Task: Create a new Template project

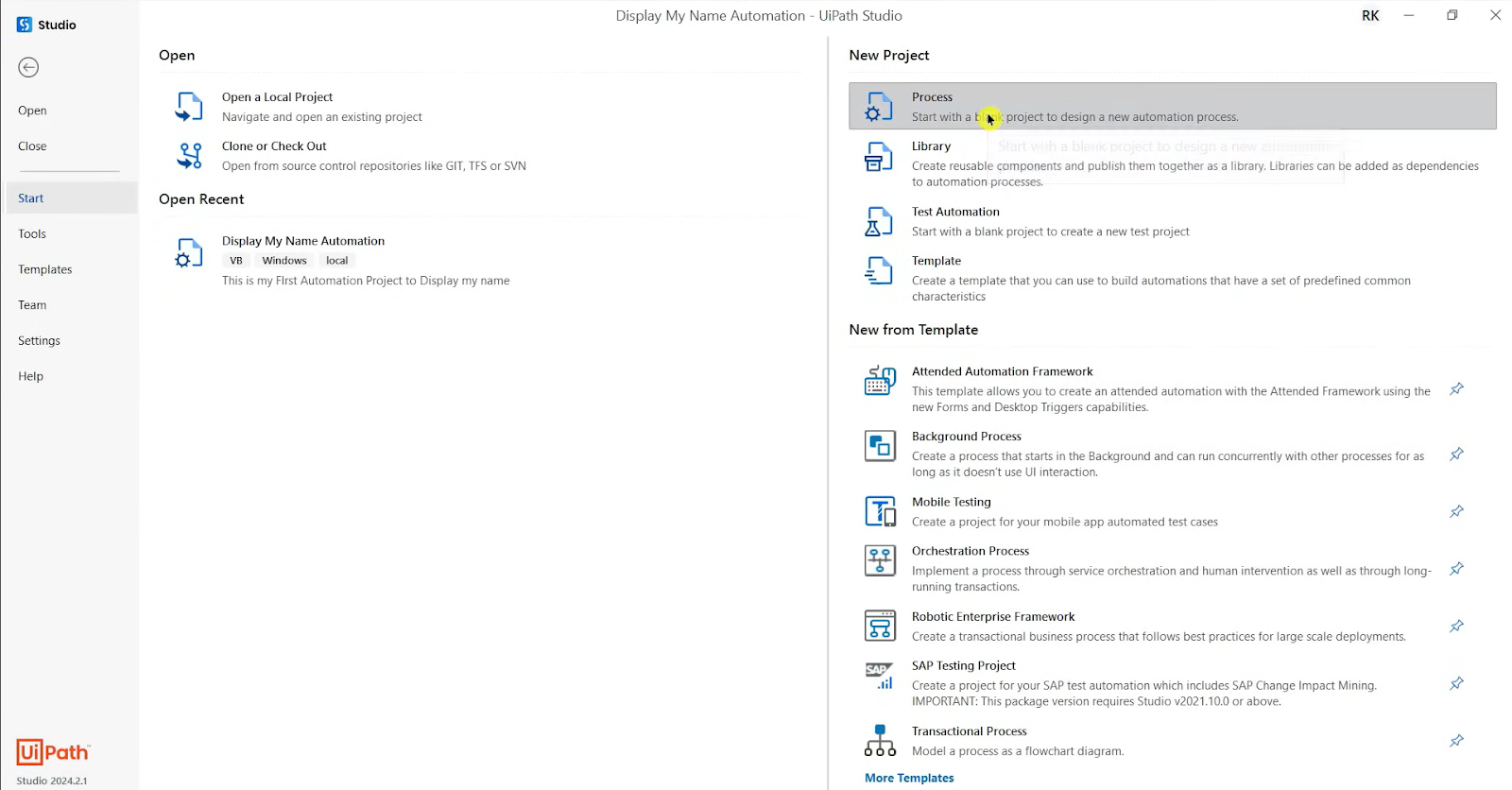Action: [x=1173, y=278]
